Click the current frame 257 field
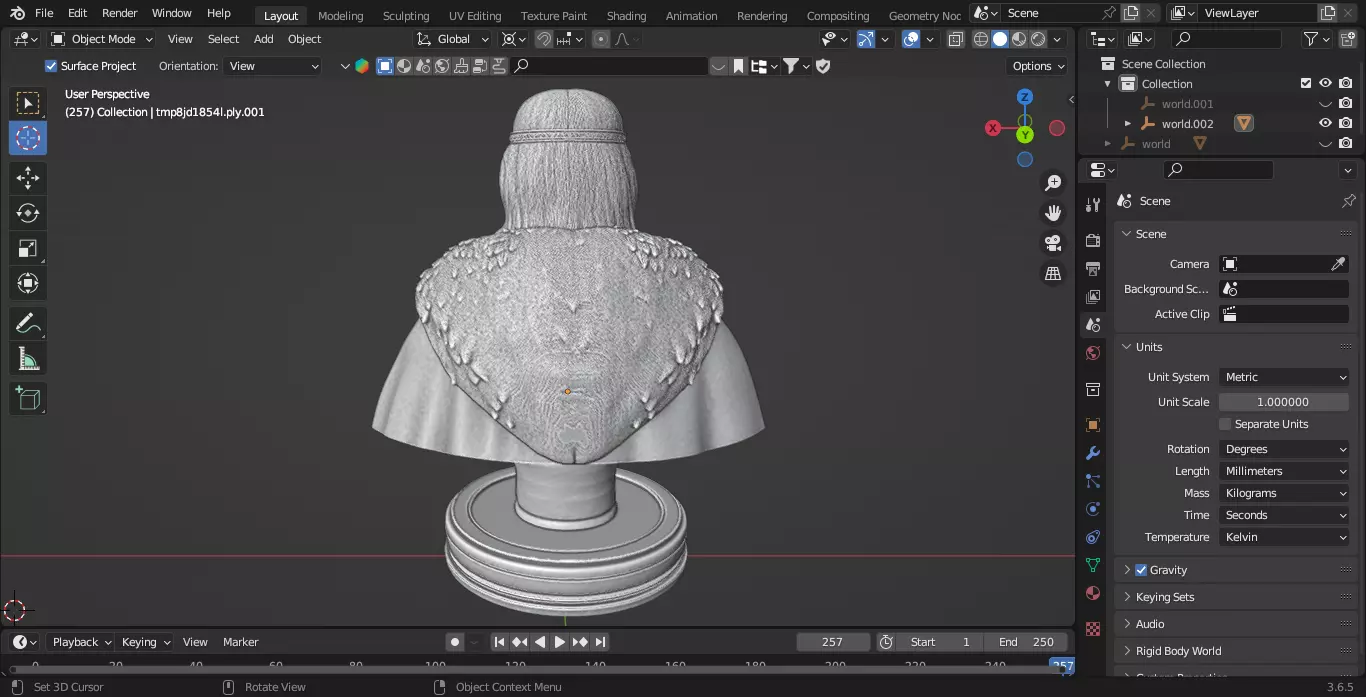This screenshot has width=1366, height=697. [x=832, y=642]
